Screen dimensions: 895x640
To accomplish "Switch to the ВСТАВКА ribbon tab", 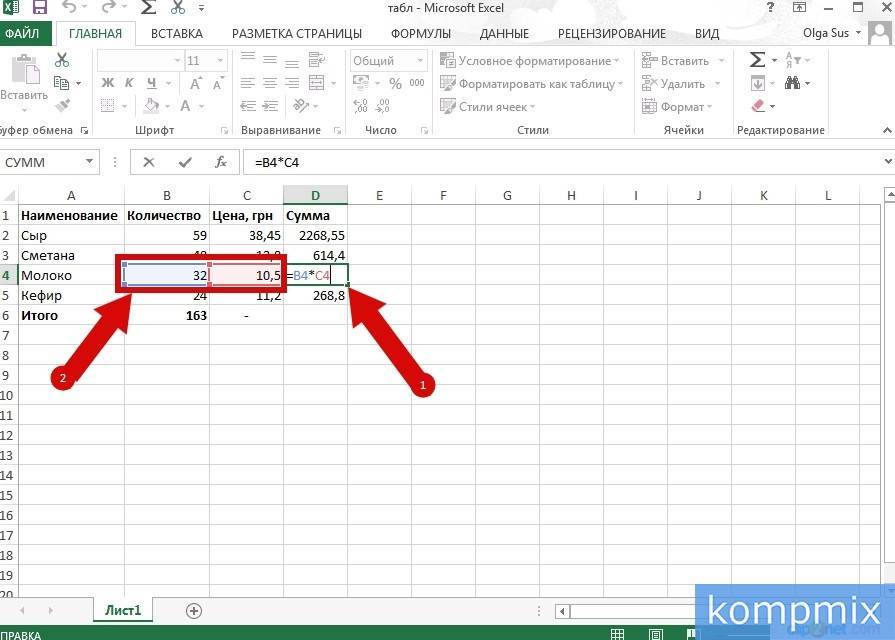I will 177,32.
